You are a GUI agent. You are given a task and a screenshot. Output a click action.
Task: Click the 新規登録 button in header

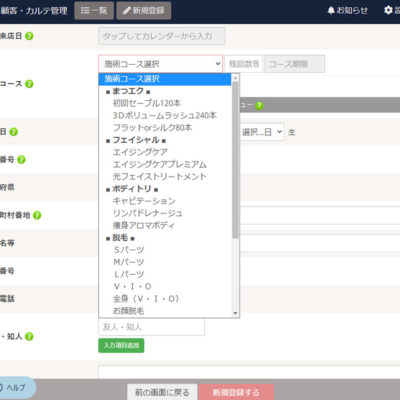point(144,11)
